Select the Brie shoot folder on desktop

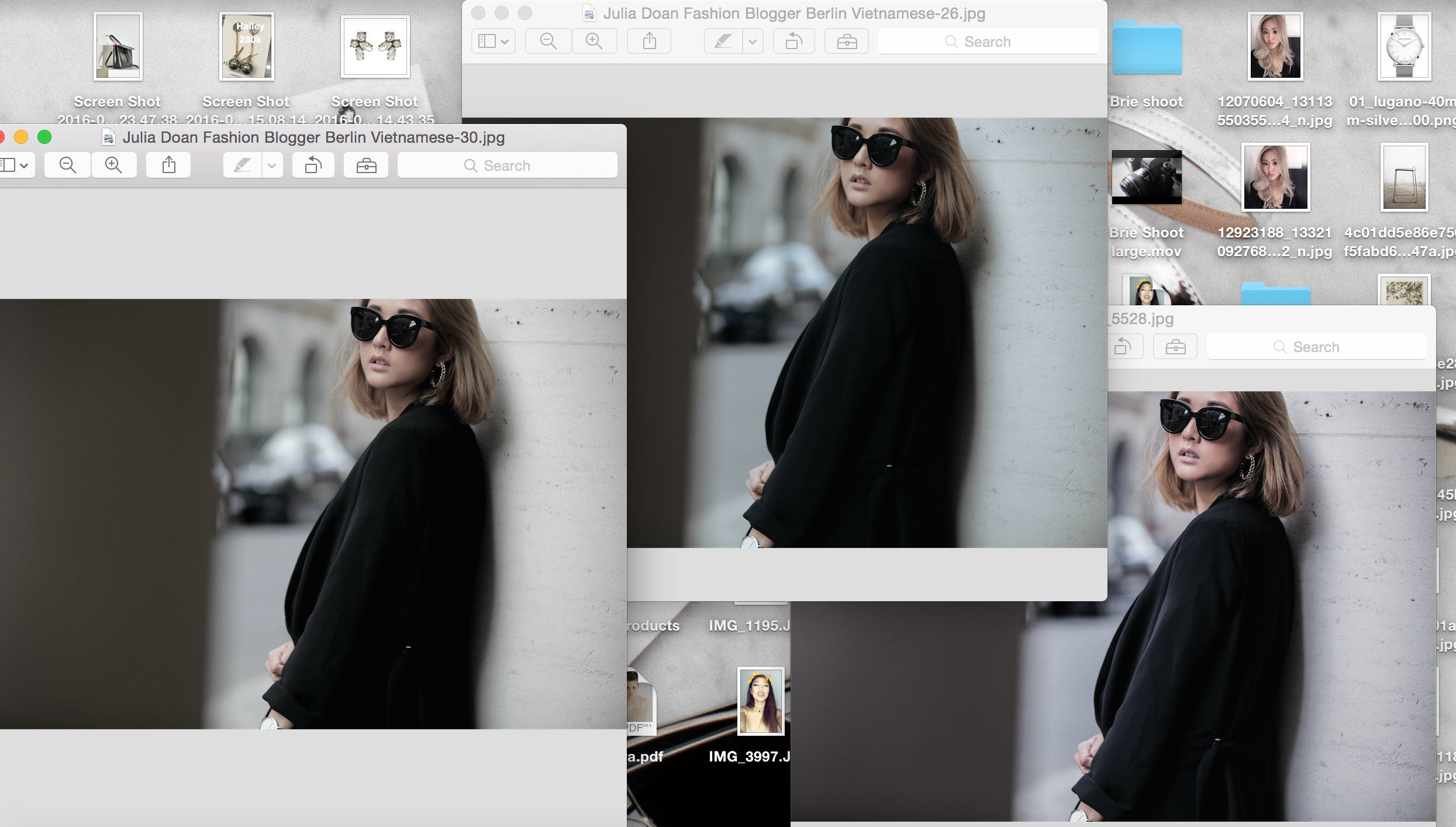click(x=1147, y=48)
